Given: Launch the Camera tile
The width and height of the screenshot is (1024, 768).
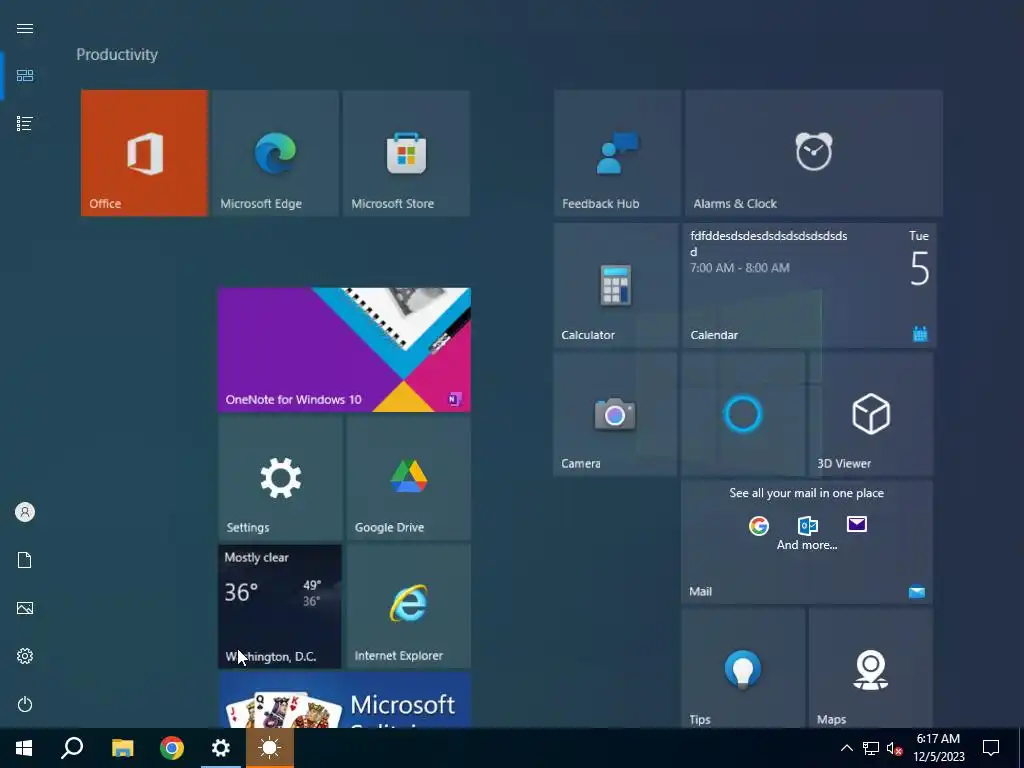Looking at the screenshot, I should (x=615, y=414).
